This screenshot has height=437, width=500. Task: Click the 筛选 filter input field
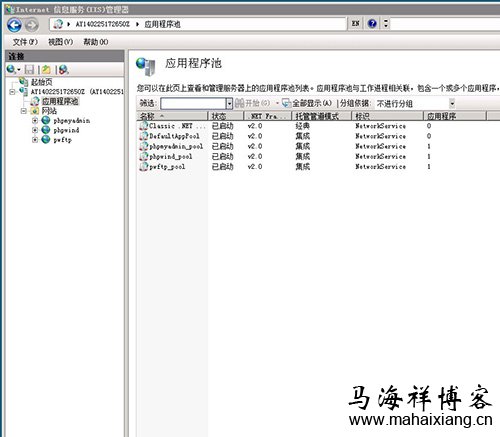click(x=193, y=104)
